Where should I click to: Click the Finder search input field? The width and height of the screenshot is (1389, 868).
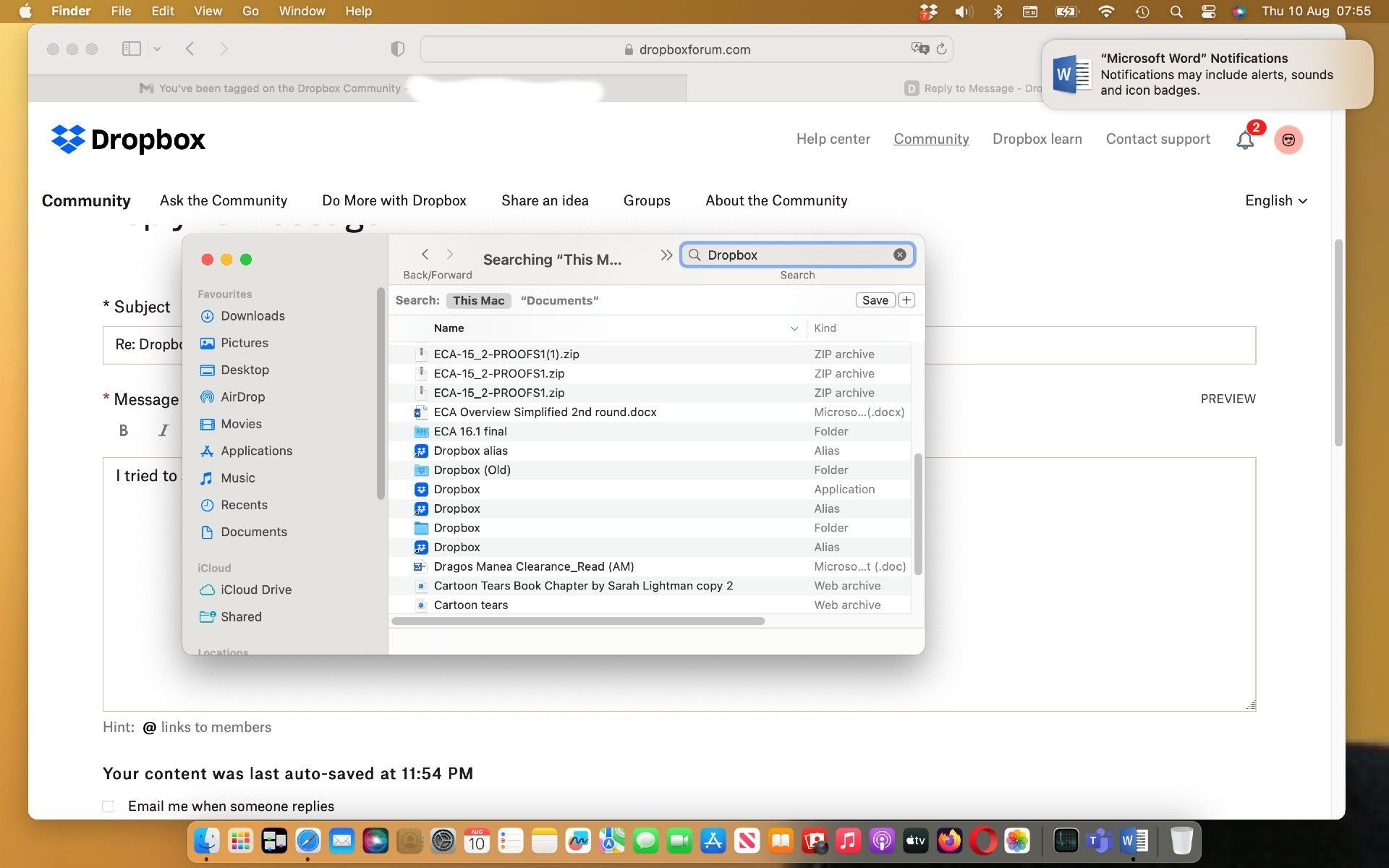coord(796,255)
